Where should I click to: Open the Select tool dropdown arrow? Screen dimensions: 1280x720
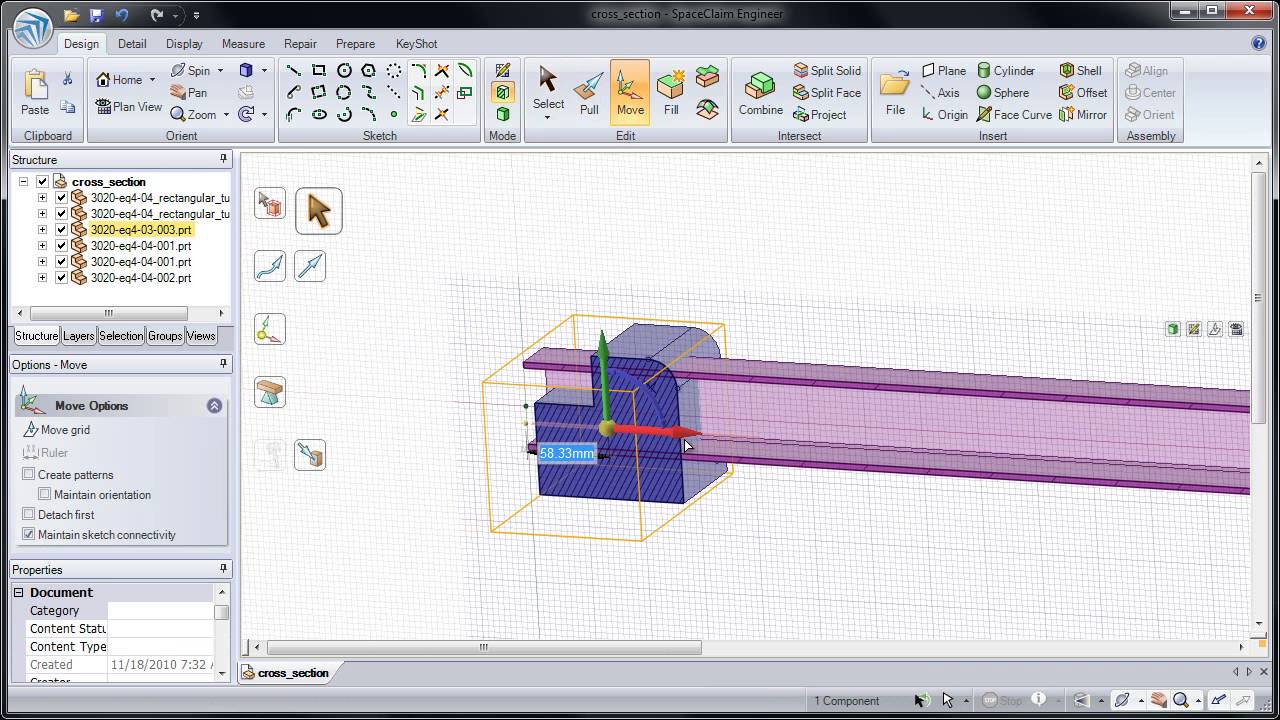pos(547,117)
